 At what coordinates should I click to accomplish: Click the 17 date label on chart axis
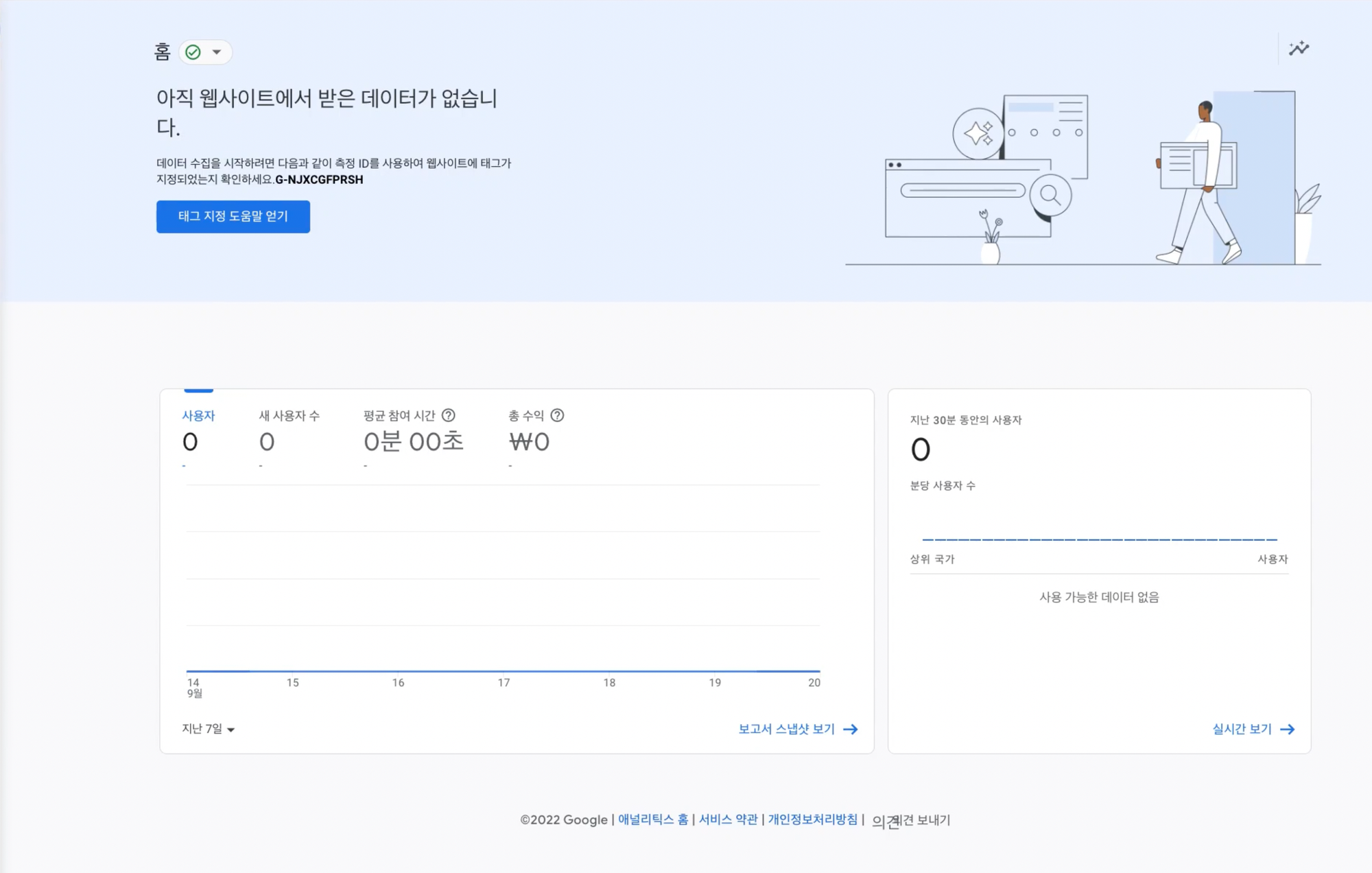point(504,683)
